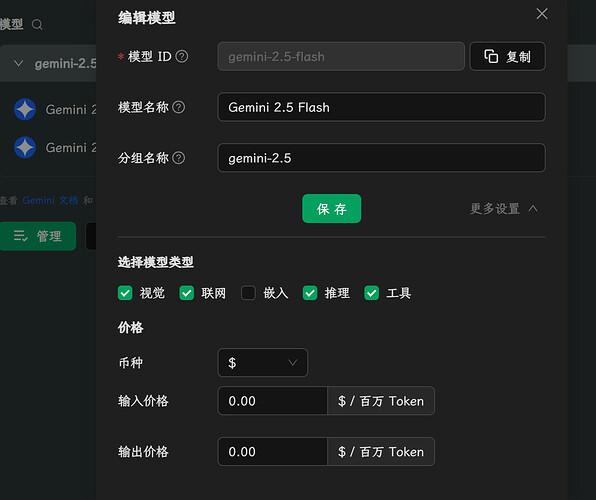Open help tooltip for 模型 ID
Image resolution: width=596 pixels, height=500 pixels.
(182, 57)
